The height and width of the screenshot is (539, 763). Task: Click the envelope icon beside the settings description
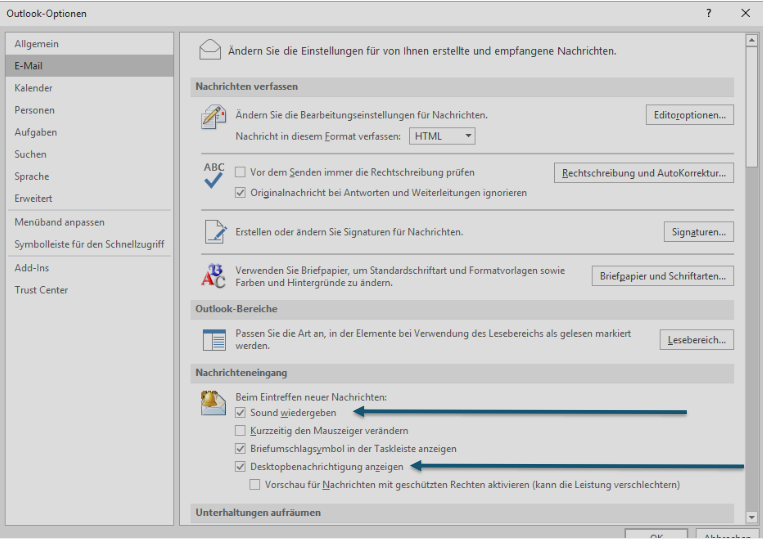[210, 50]
